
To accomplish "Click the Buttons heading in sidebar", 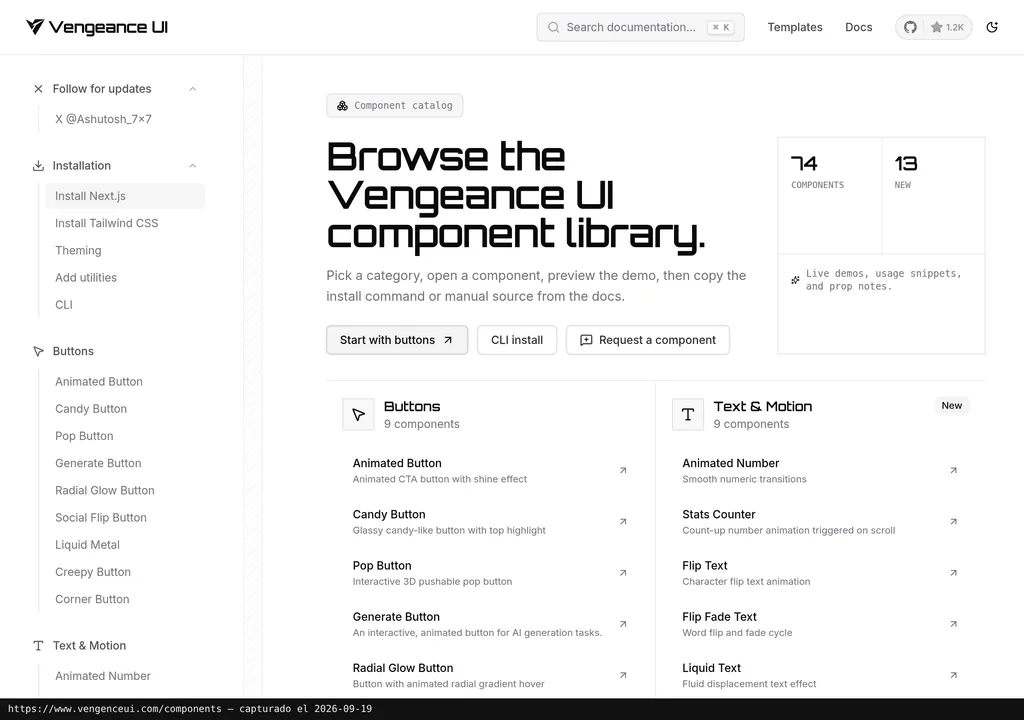I will 73,352.
